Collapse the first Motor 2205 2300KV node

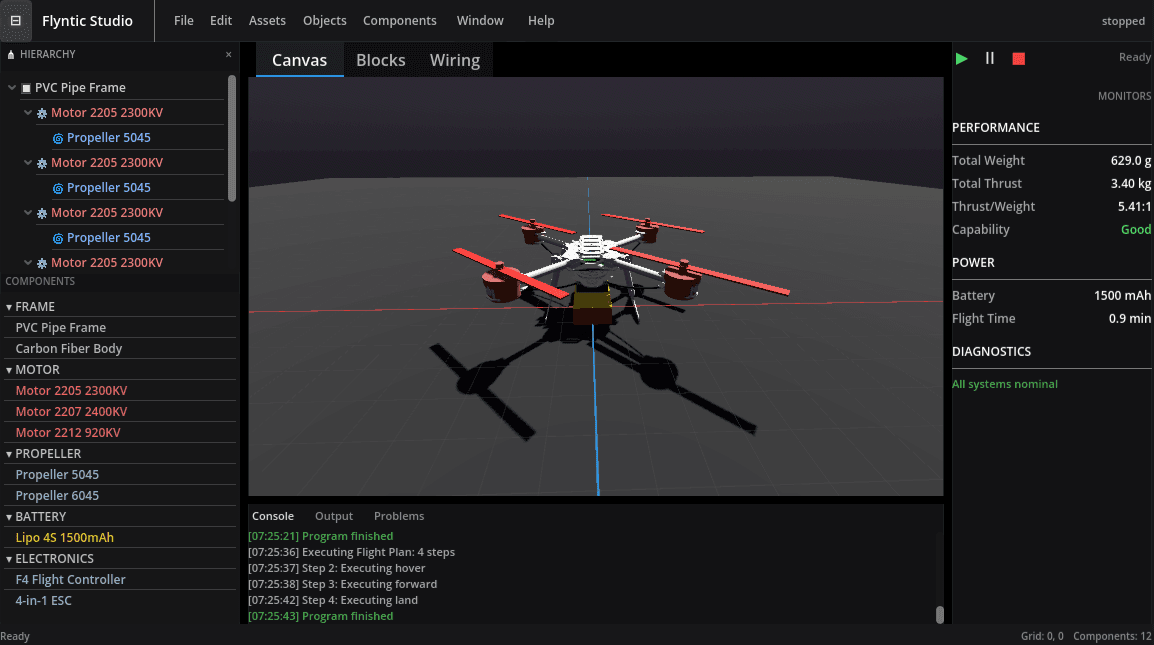point(28,113)
